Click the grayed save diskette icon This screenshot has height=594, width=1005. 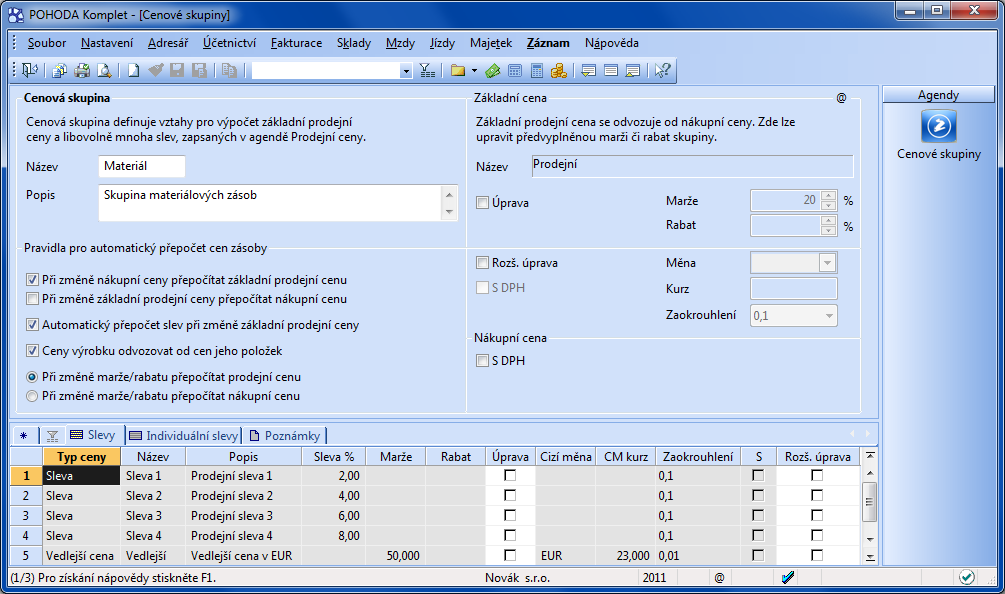tap(177, 70)
